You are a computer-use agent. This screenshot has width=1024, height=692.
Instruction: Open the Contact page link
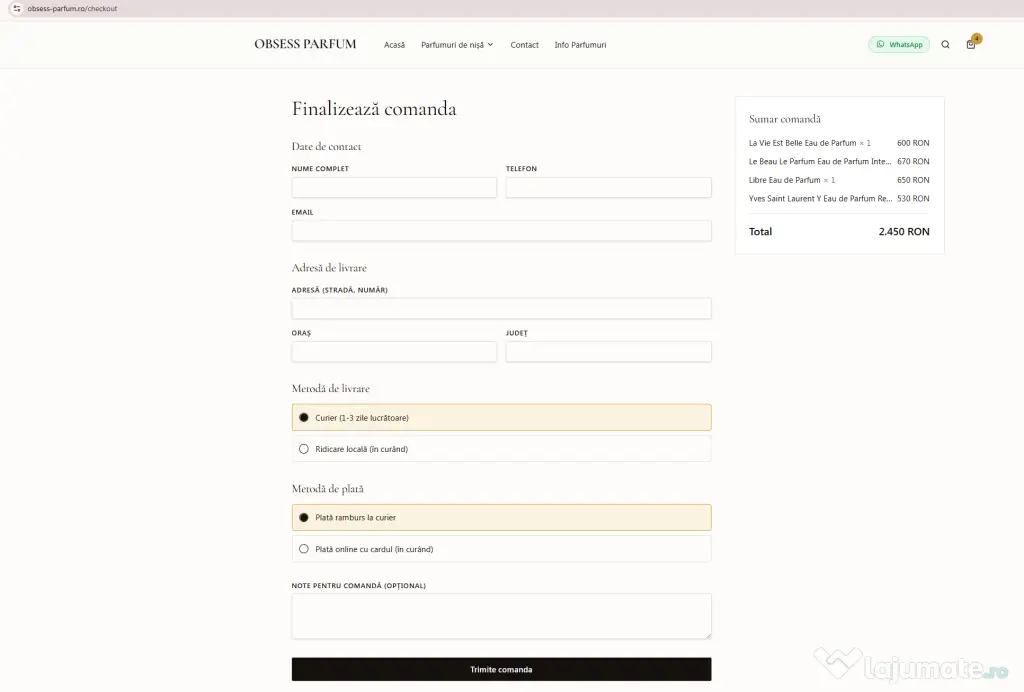click(524, 45)
